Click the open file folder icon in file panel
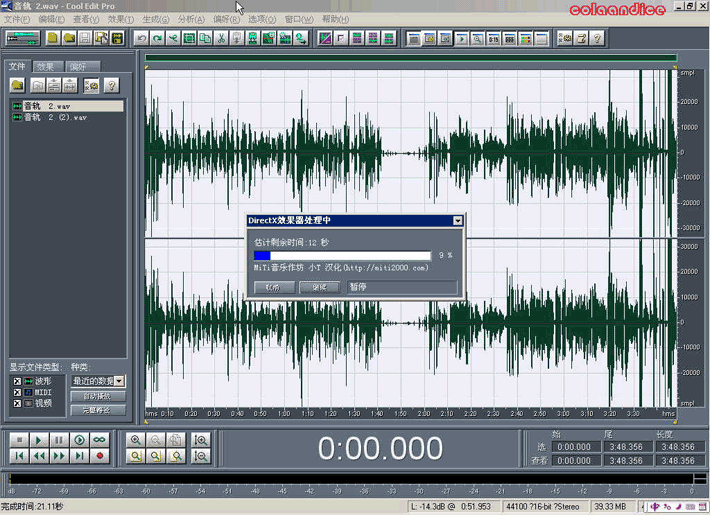 (x=18, y=86)
